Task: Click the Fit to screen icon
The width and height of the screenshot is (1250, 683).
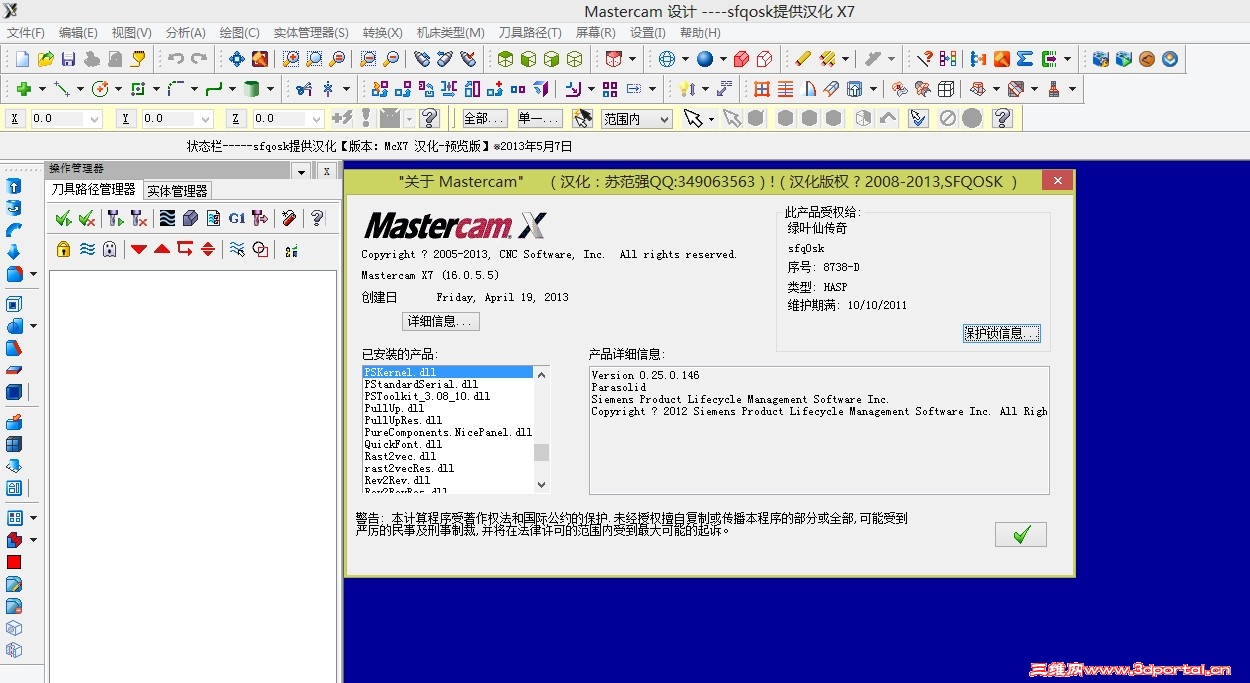Action: (236, 59)
